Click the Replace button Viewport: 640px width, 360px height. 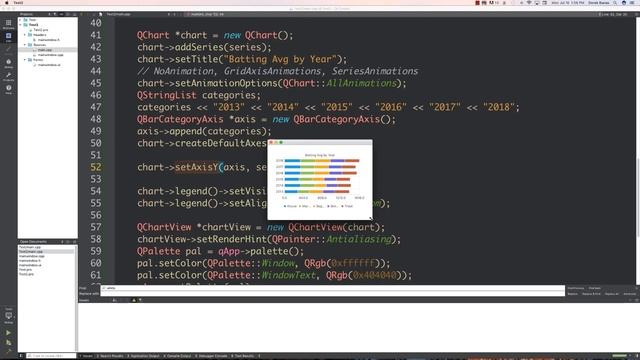click(x=573, y=294)
